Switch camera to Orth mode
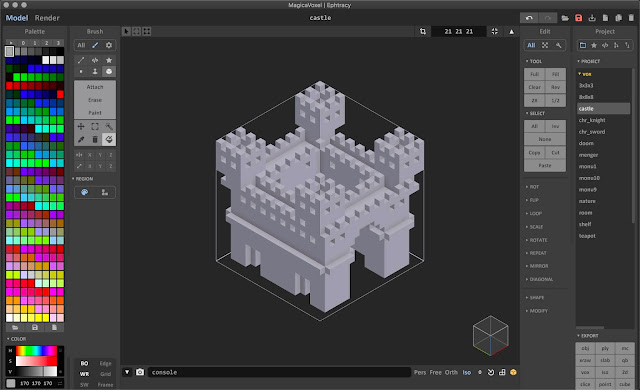640x390 pixels. click(451, 372)
